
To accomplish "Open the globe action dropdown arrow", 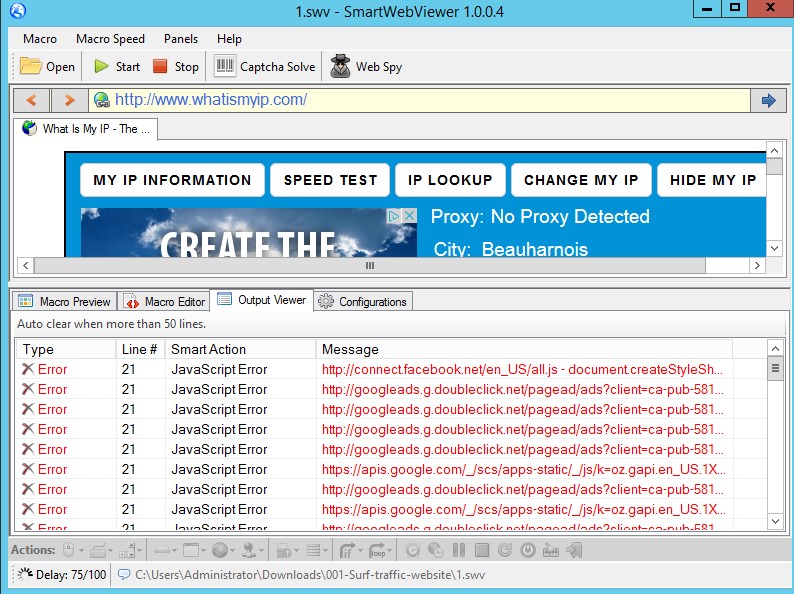I will click(232, 550).
